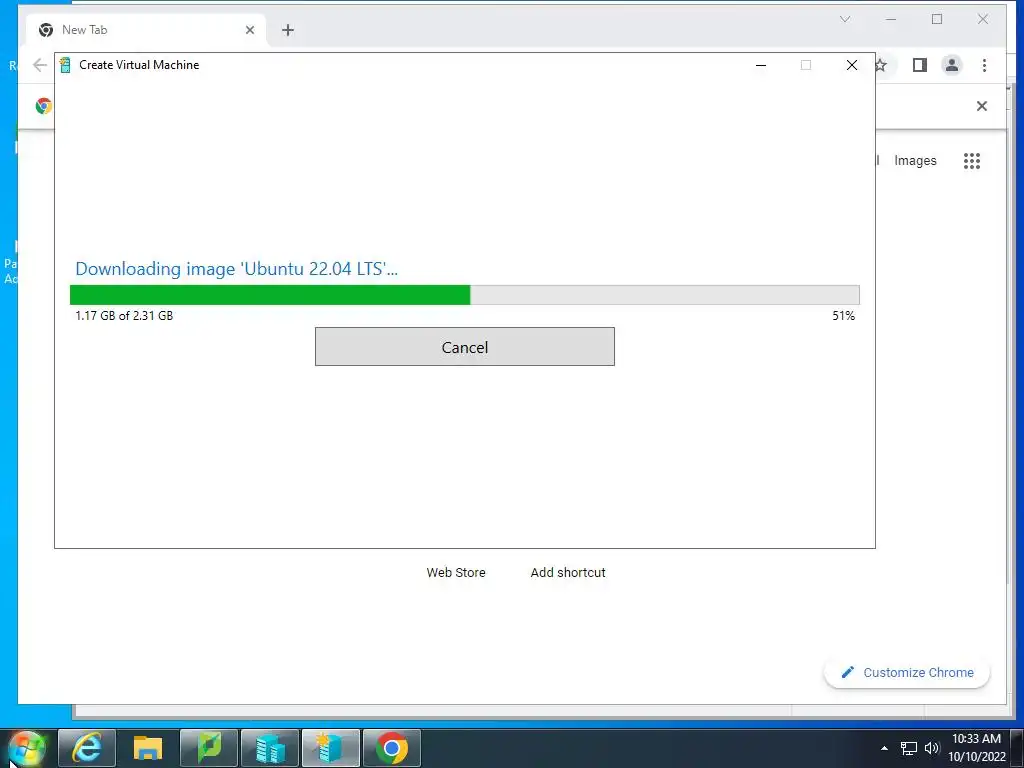
Task: Open the Images link on the New Tab page
Action: 915,161
